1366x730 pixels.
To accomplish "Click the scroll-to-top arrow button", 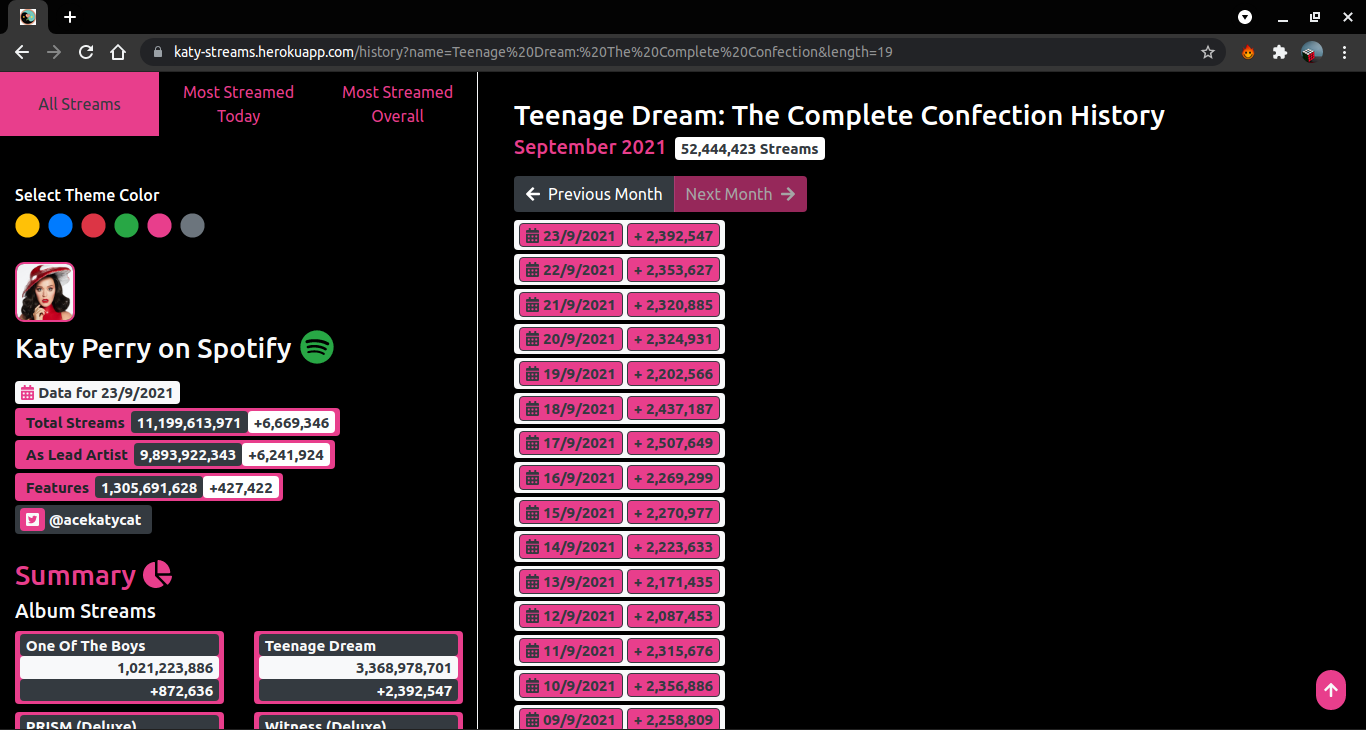I will point(1330,690).
